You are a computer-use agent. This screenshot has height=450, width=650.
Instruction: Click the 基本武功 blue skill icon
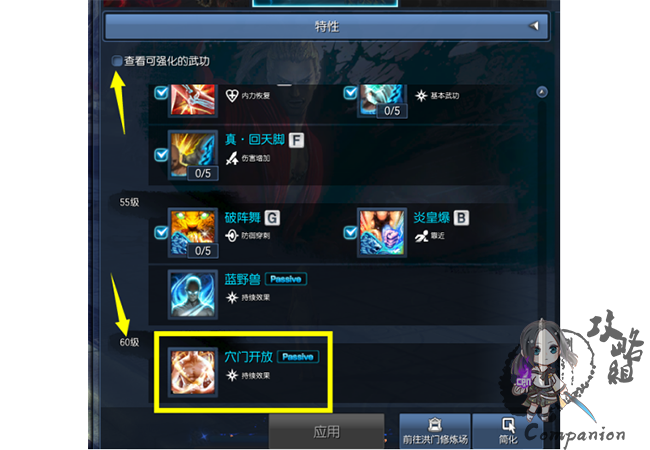point(381,99)
